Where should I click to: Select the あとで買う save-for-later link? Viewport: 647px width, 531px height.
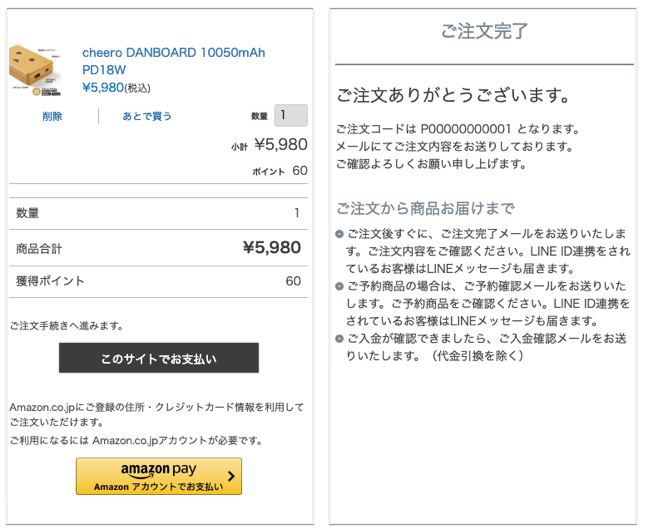(x=147, y=116)
